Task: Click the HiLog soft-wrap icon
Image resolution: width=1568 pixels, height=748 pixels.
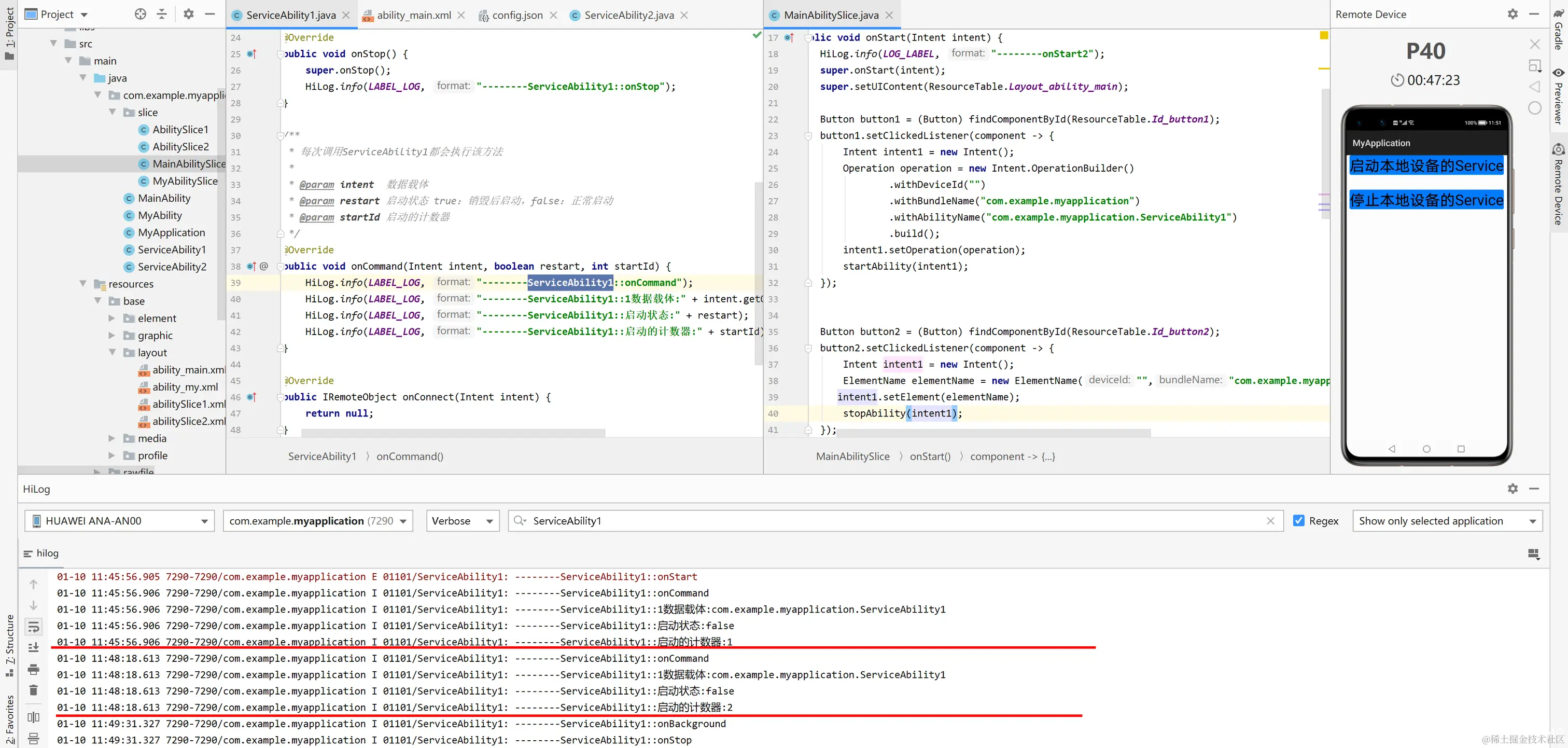Action: pos(34,626)
